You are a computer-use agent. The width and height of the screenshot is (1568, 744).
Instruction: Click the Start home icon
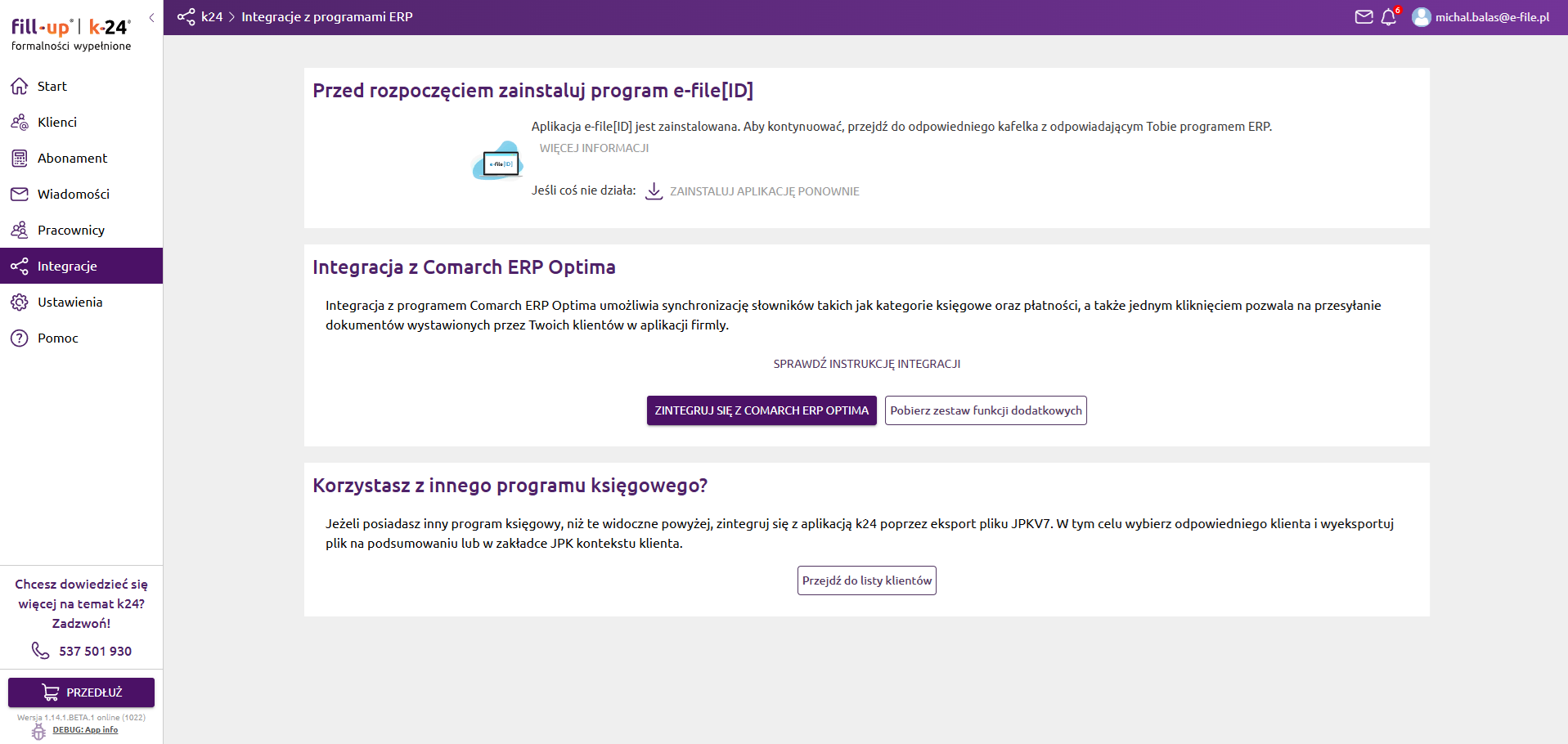(x=20, y=86)
